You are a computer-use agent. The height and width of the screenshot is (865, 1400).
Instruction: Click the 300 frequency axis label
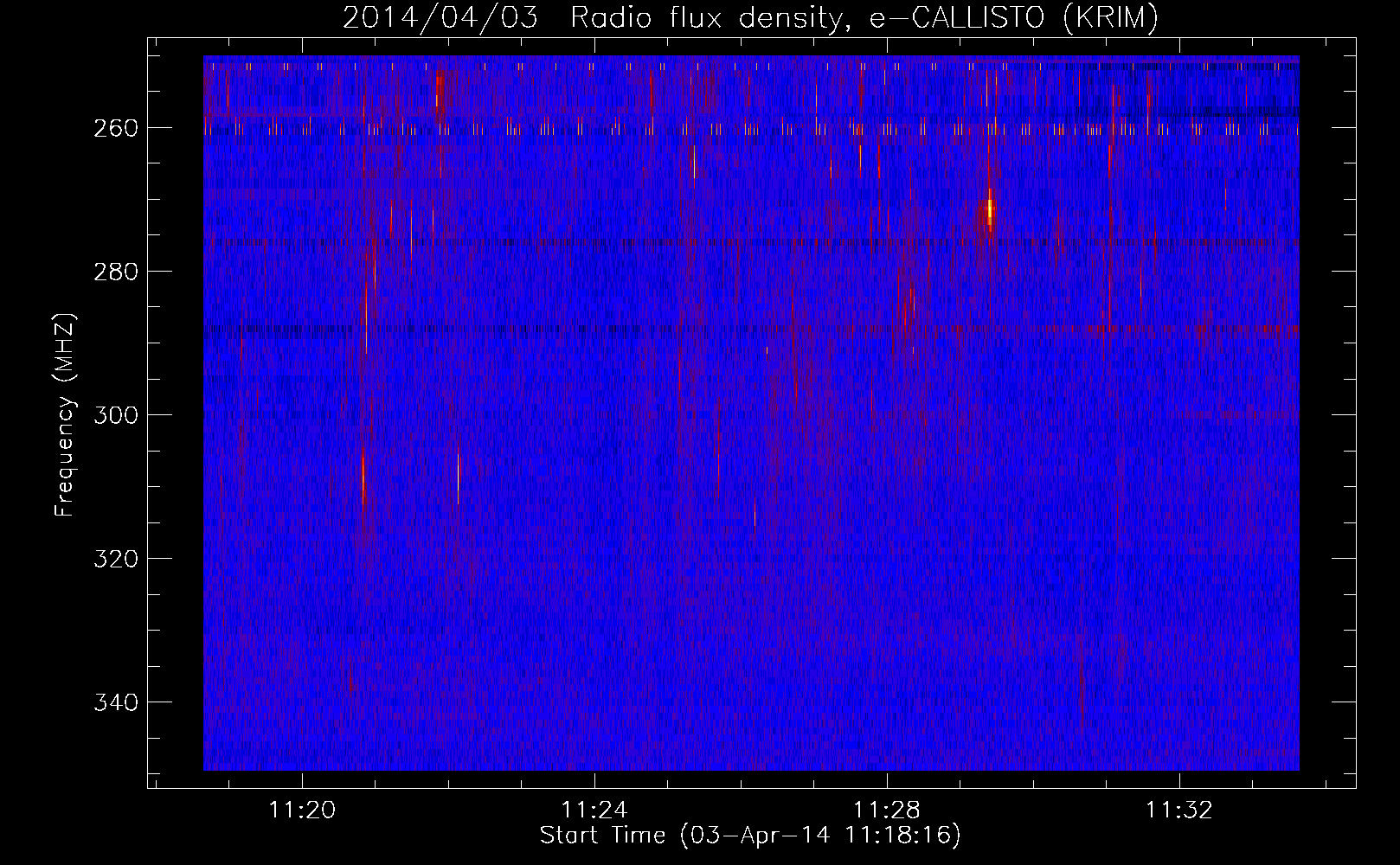[x=116, y=415]
